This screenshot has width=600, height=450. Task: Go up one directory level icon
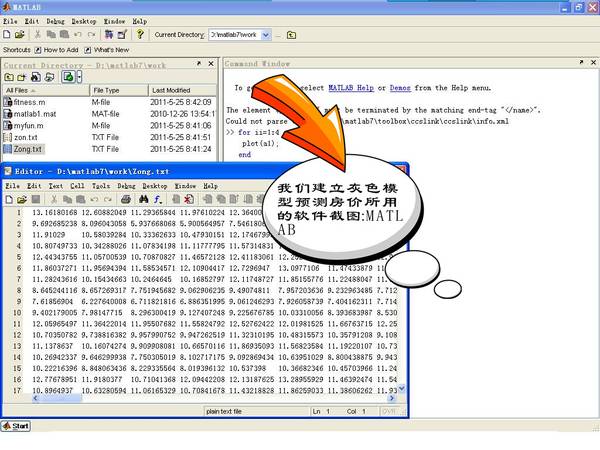tap(9, 76)
